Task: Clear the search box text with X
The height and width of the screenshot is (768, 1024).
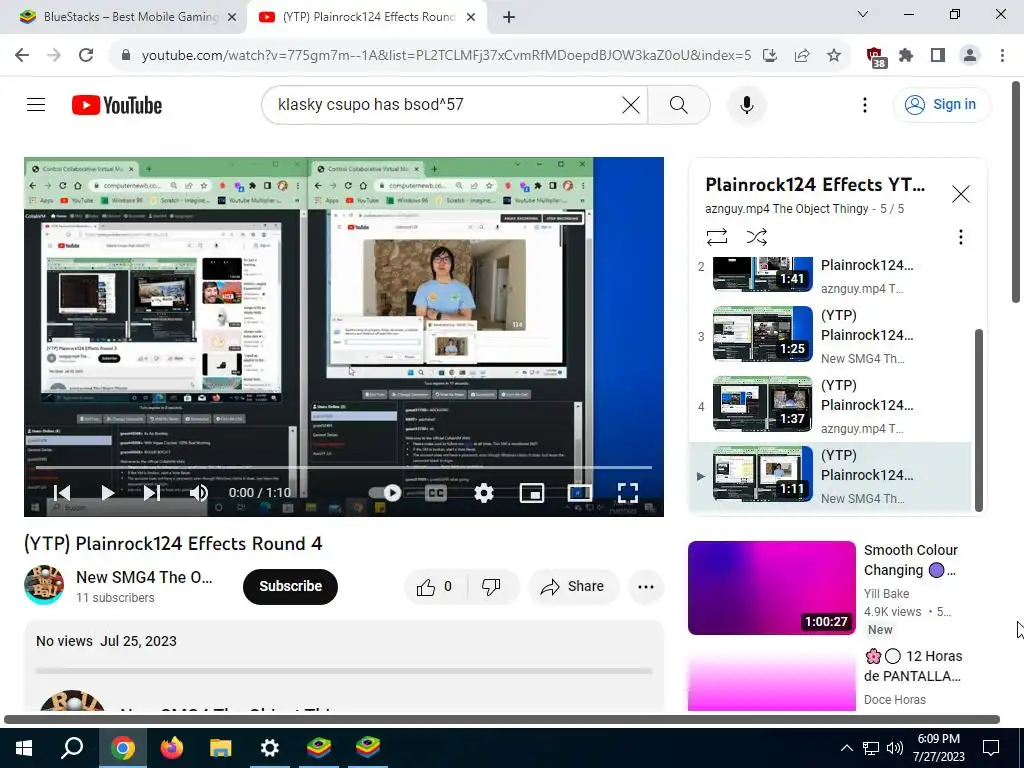Action: (631, 104)
